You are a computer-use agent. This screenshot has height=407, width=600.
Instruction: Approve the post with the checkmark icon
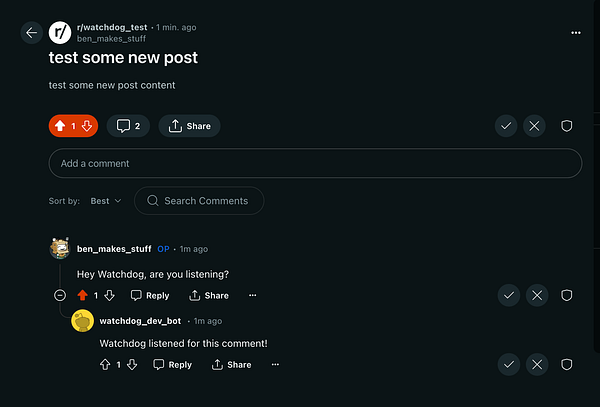pyautogui.click(x=506, y=126)
